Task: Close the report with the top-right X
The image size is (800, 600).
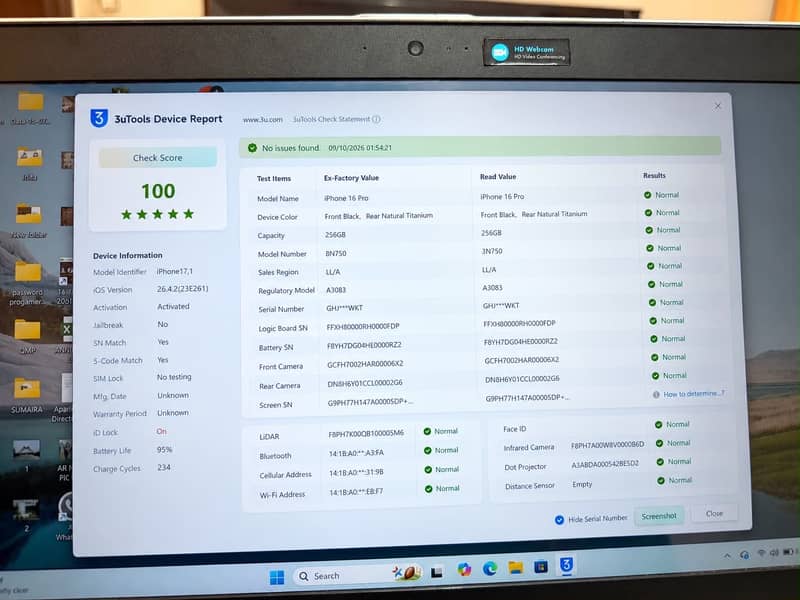Action: pyautogui.click(x=718, y=106)
